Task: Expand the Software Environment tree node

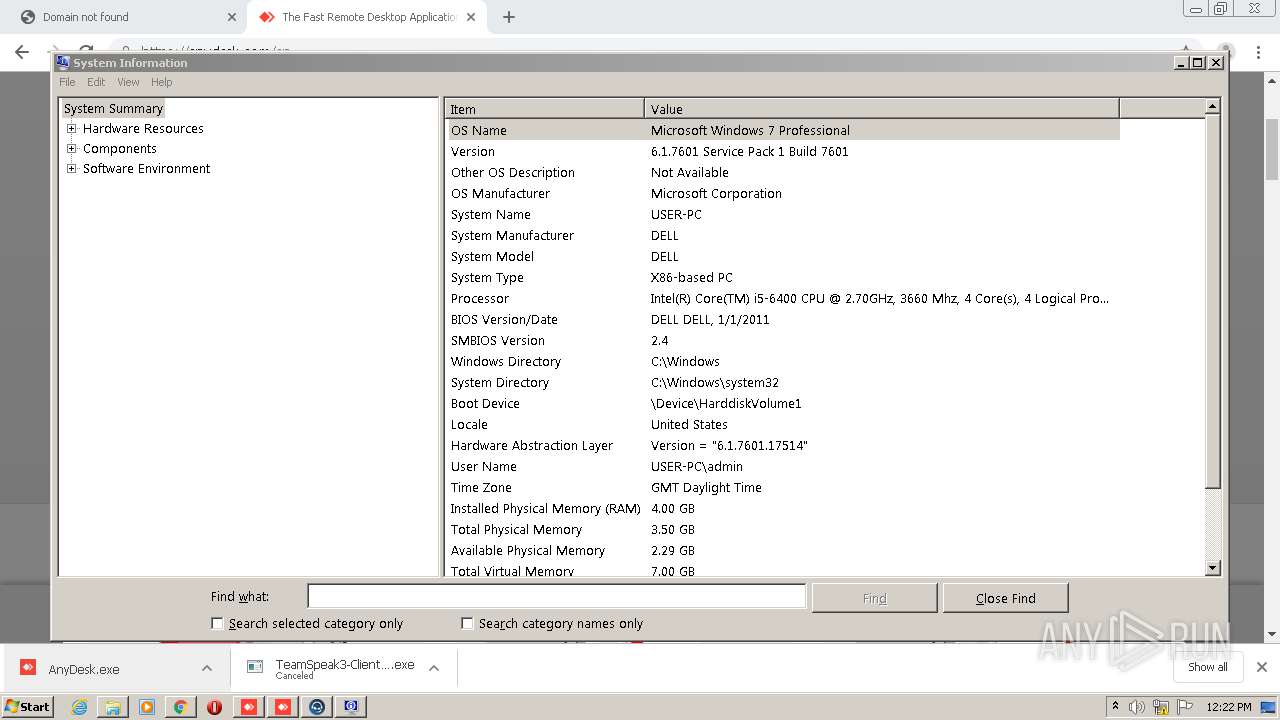Action: (x=72, y=168)
